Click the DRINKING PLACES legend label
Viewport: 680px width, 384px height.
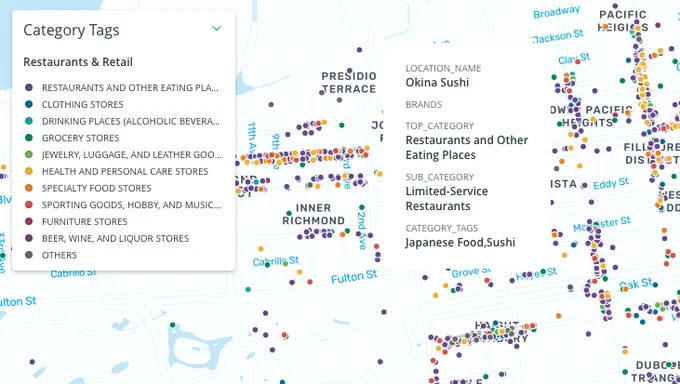pyautogui.click(x=131, y=121)
